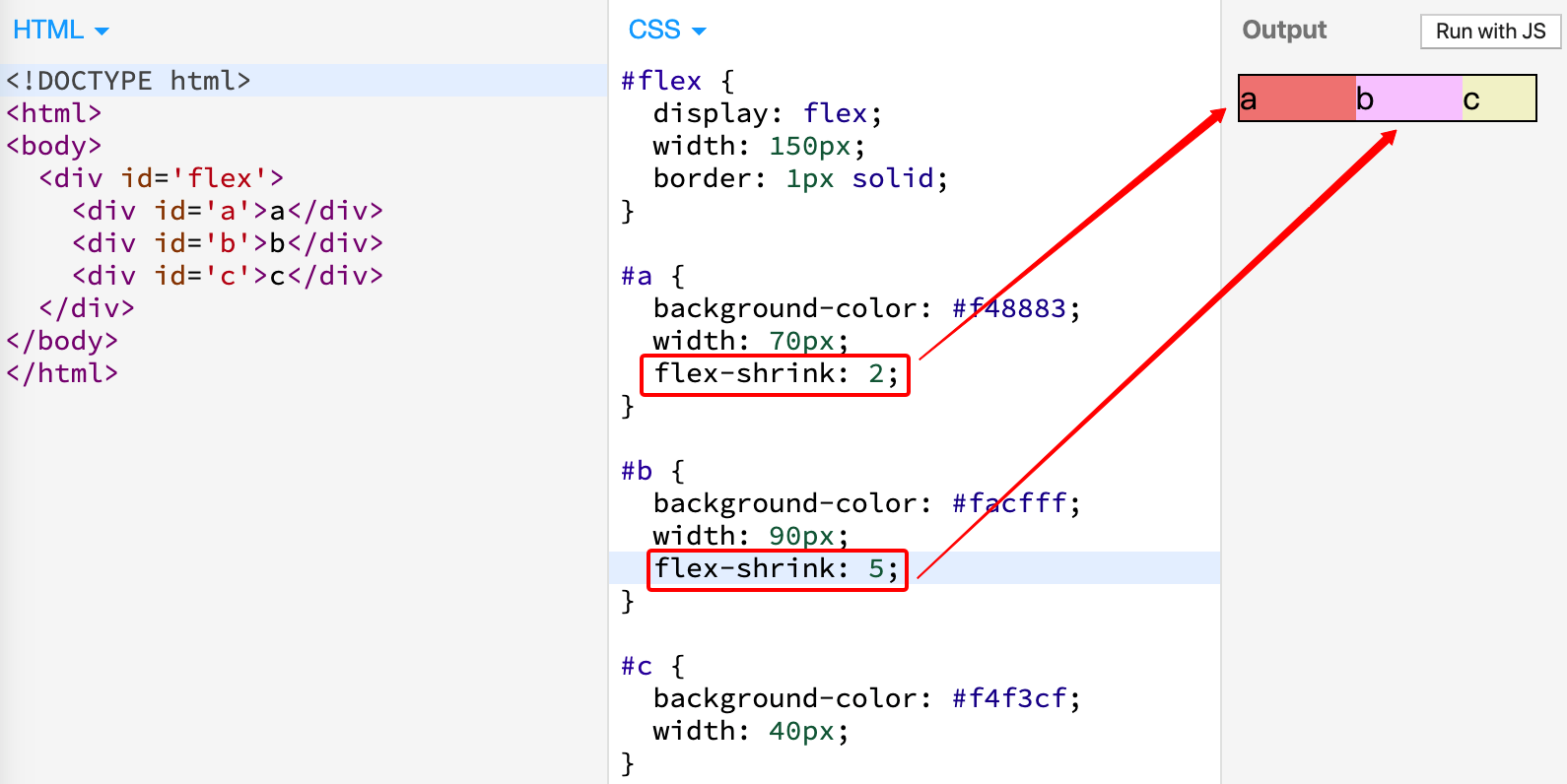Click the Run with JS button
1567x784 pixels.
1490,32
